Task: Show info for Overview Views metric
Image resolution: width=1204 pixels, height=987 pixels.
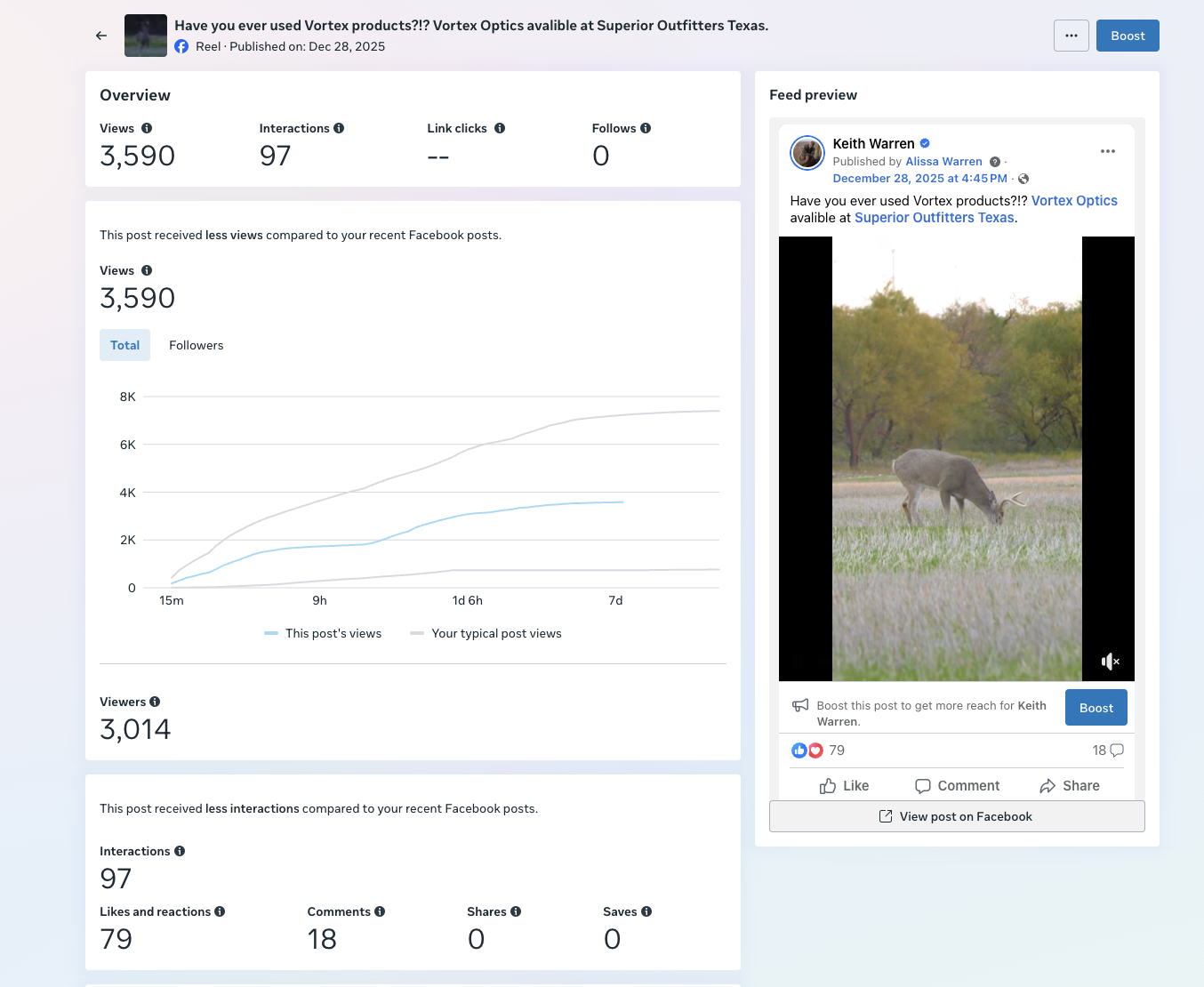Action: click(147, 128)
